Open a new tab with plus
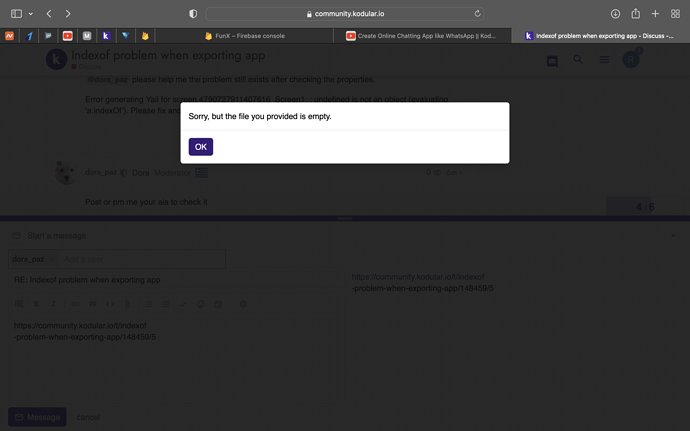Image resolution: width=690 pixels, height=431 pixels. [655, 14]
